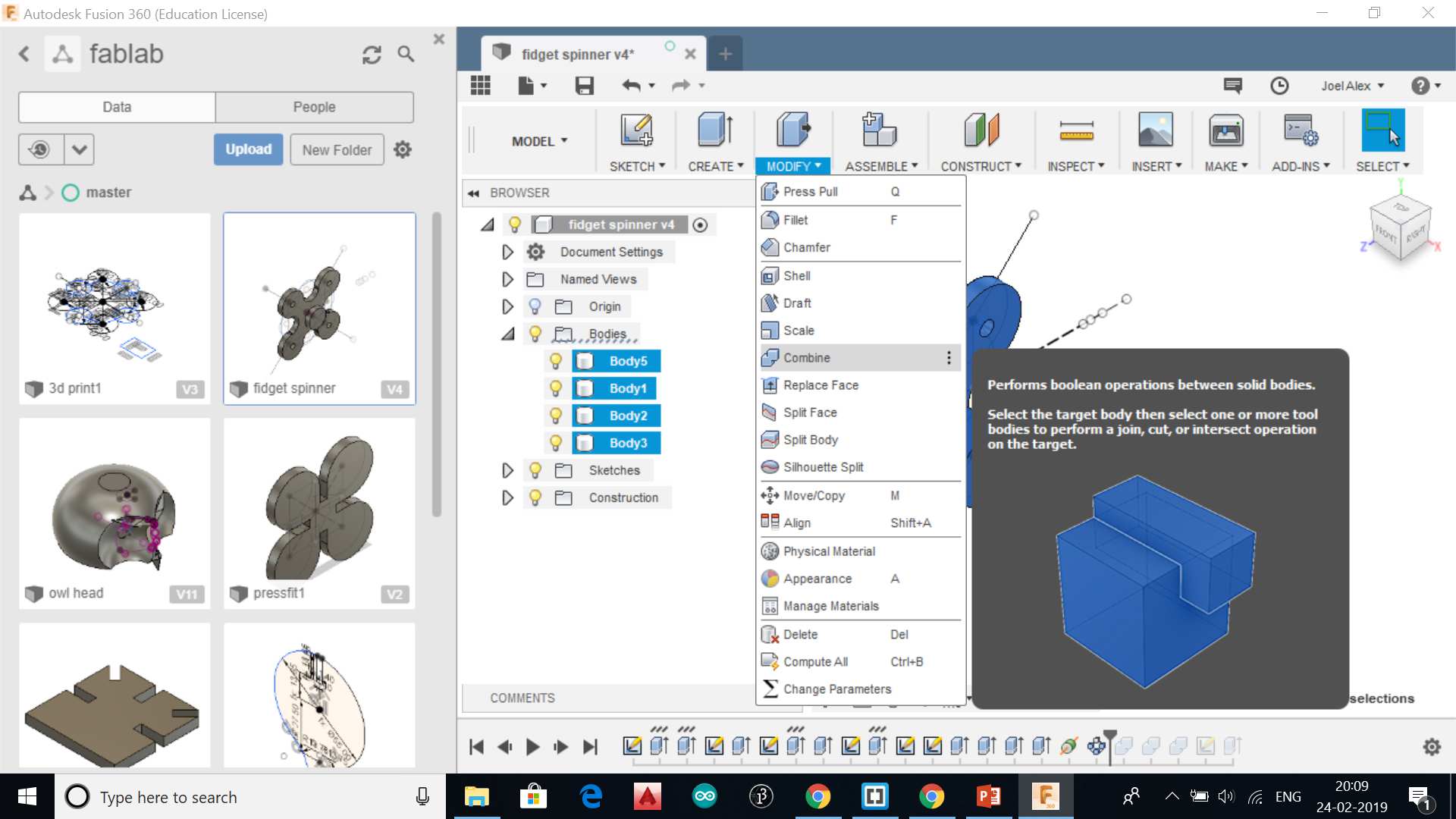Image resolution: width=1456 pixels, height=819 pixels.
Task: Click the Save icon in toolbar
Action: point(584,86)
